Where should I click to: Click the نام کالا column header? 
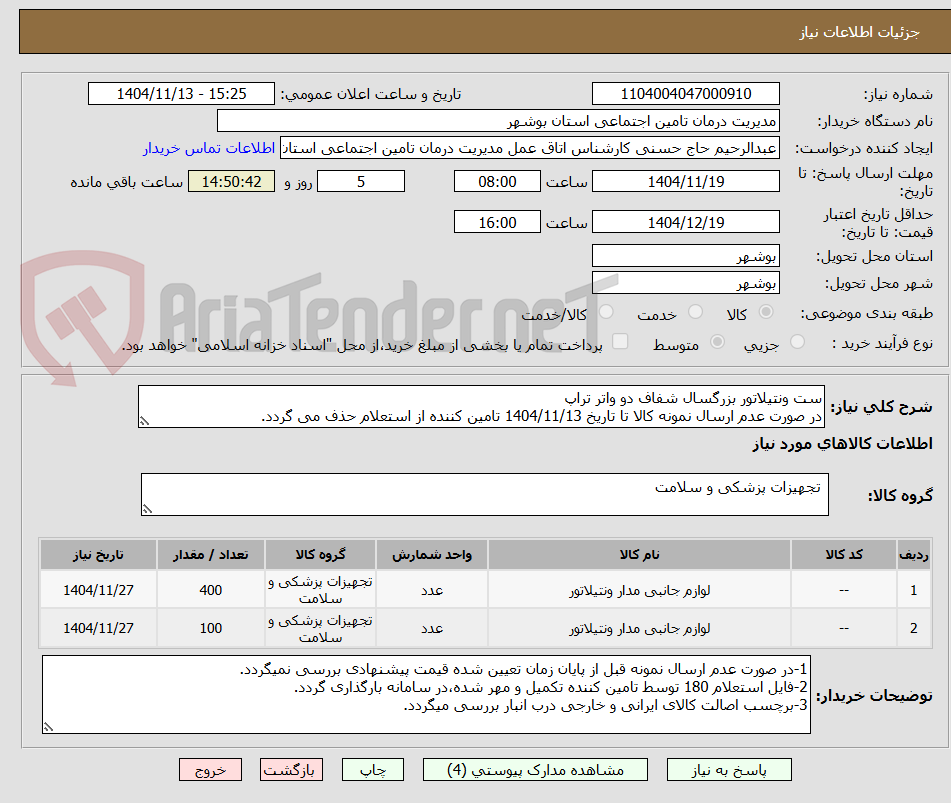click(x=639, y=554)
